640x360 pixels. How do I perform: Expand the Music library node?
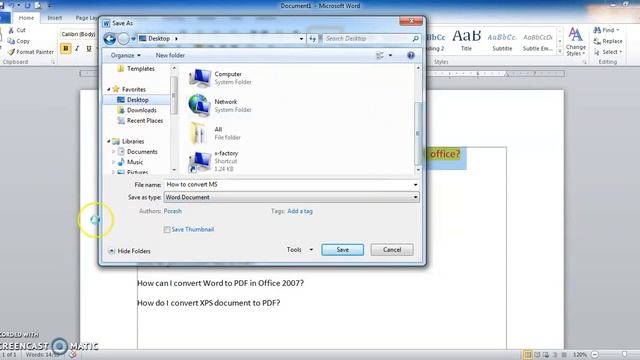tap(113, 162)
